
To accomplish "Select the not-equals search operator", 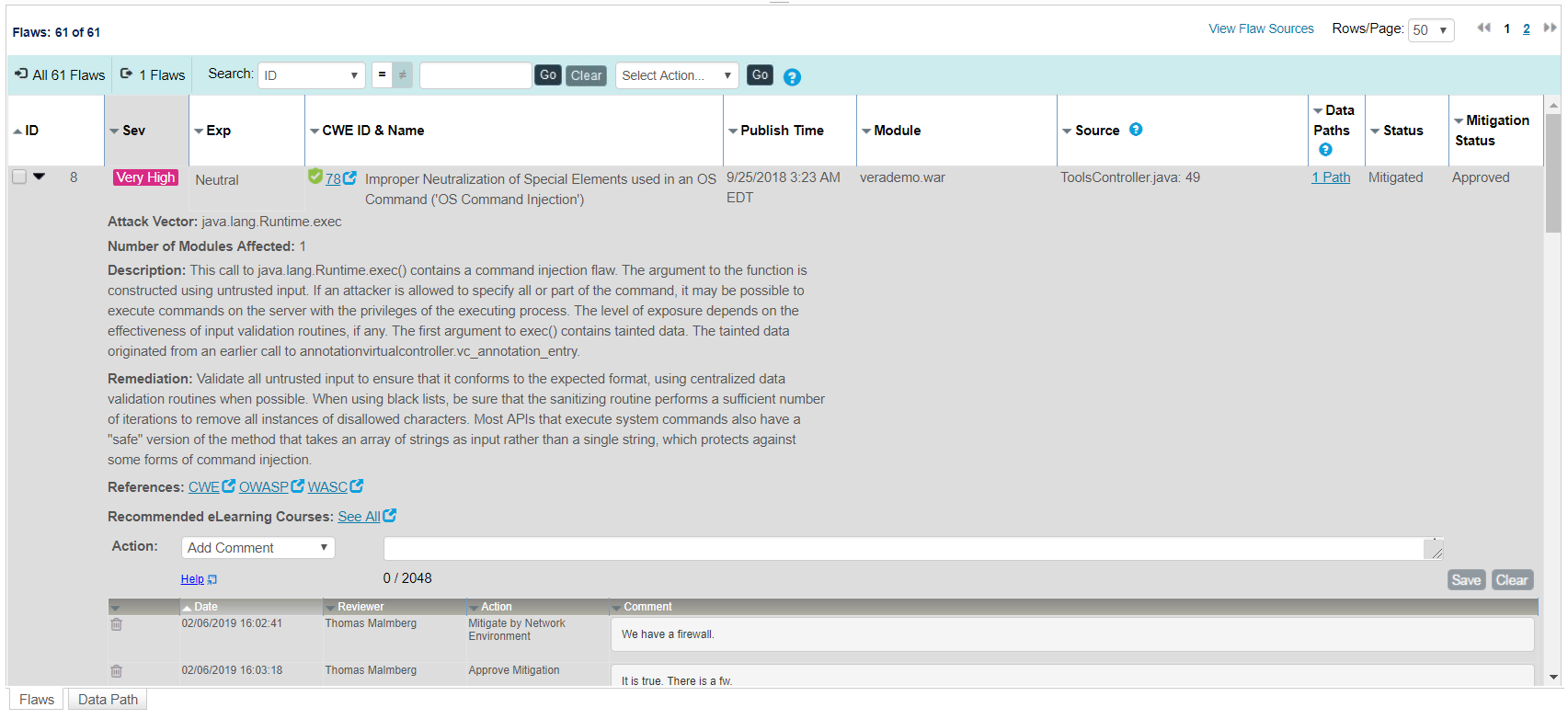I will (x=403, y=75).
